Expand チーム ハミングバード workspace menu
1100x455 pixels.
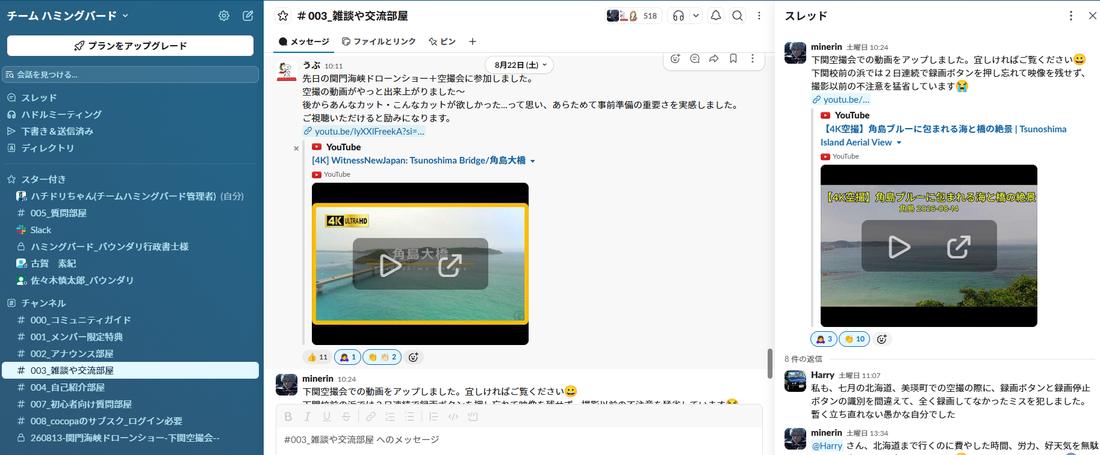point(67,15)
